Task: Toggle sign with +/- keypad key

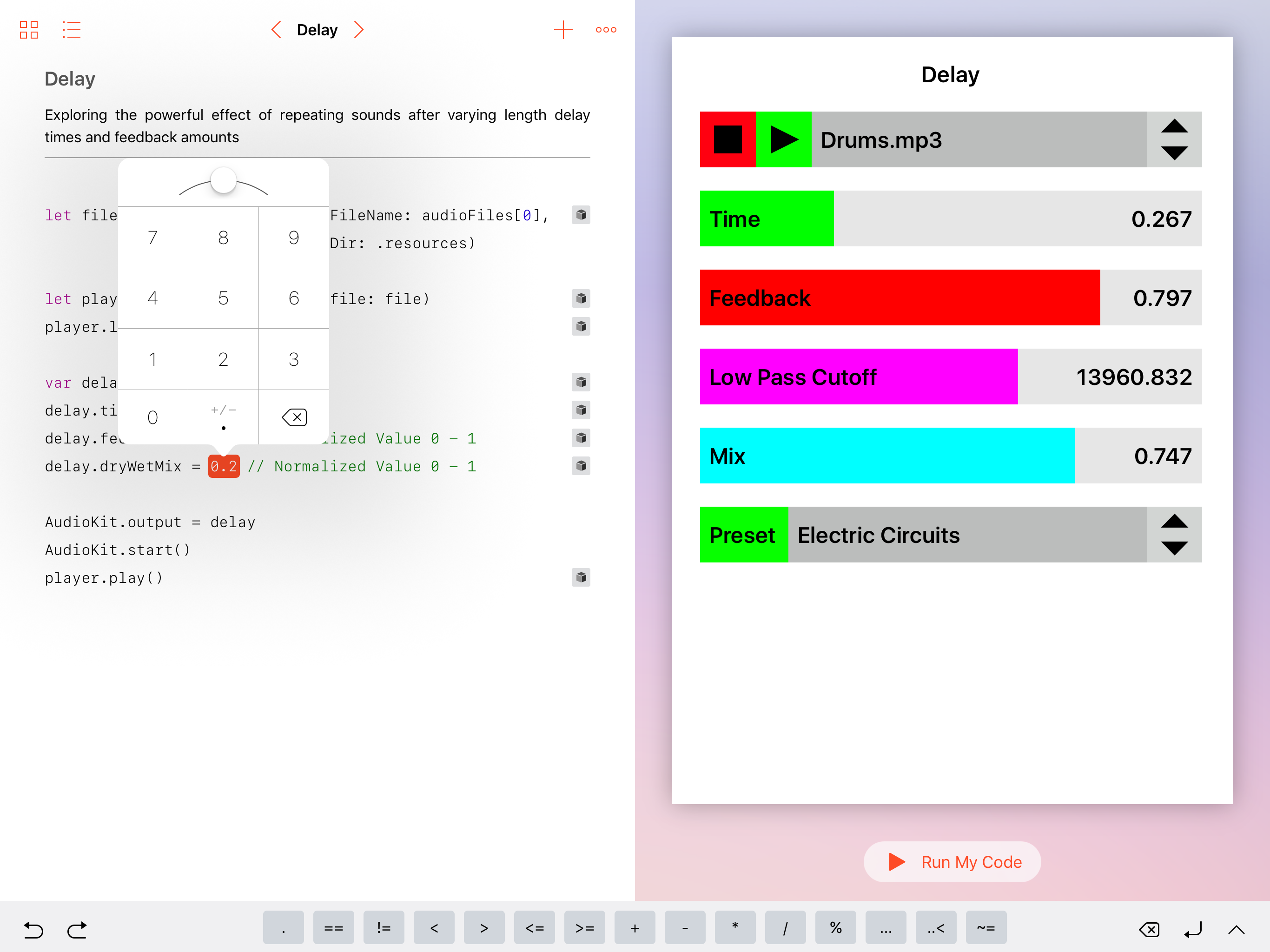Action: [223, 410]
